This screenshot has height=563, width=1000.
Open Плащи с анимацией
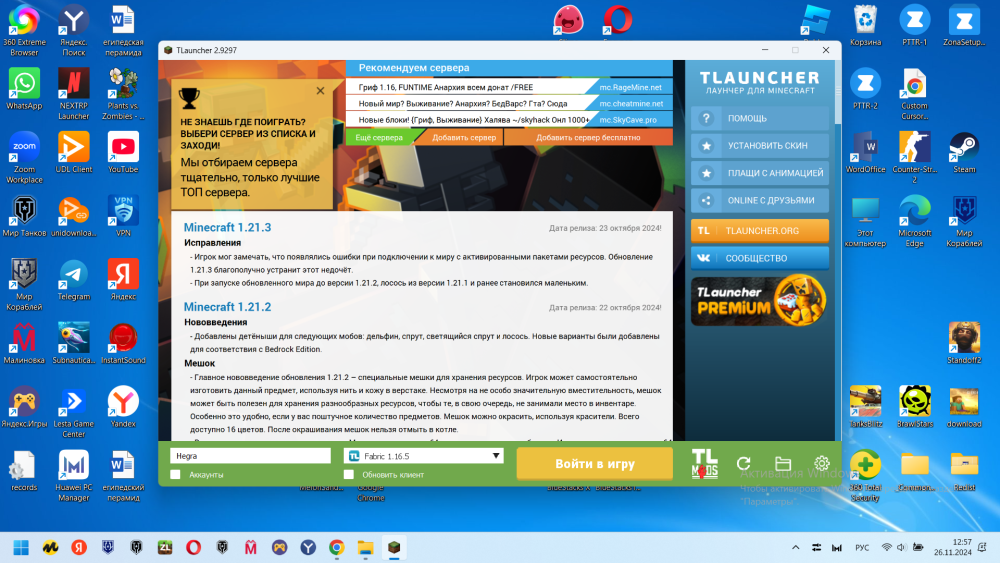click(760, 173)
